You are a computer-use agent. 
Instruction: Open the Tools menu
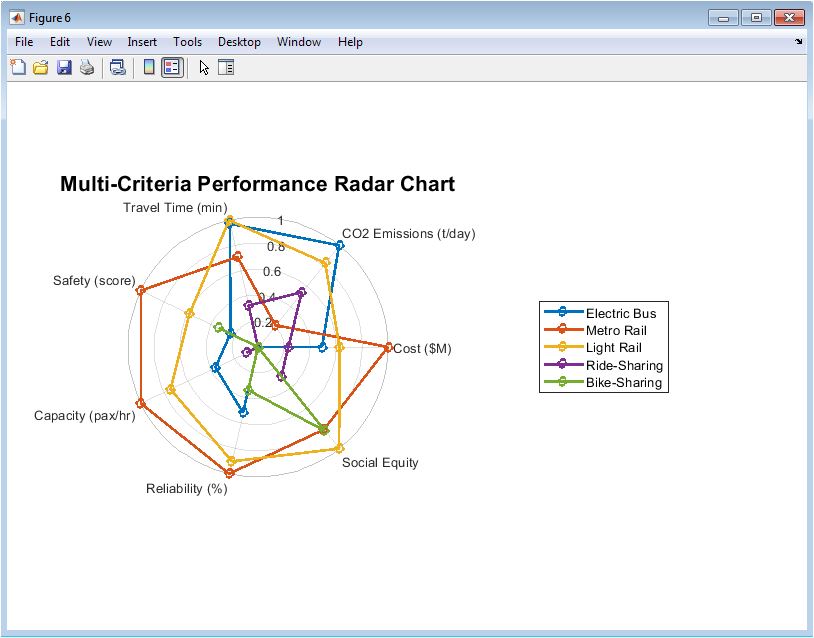(187, 42)
